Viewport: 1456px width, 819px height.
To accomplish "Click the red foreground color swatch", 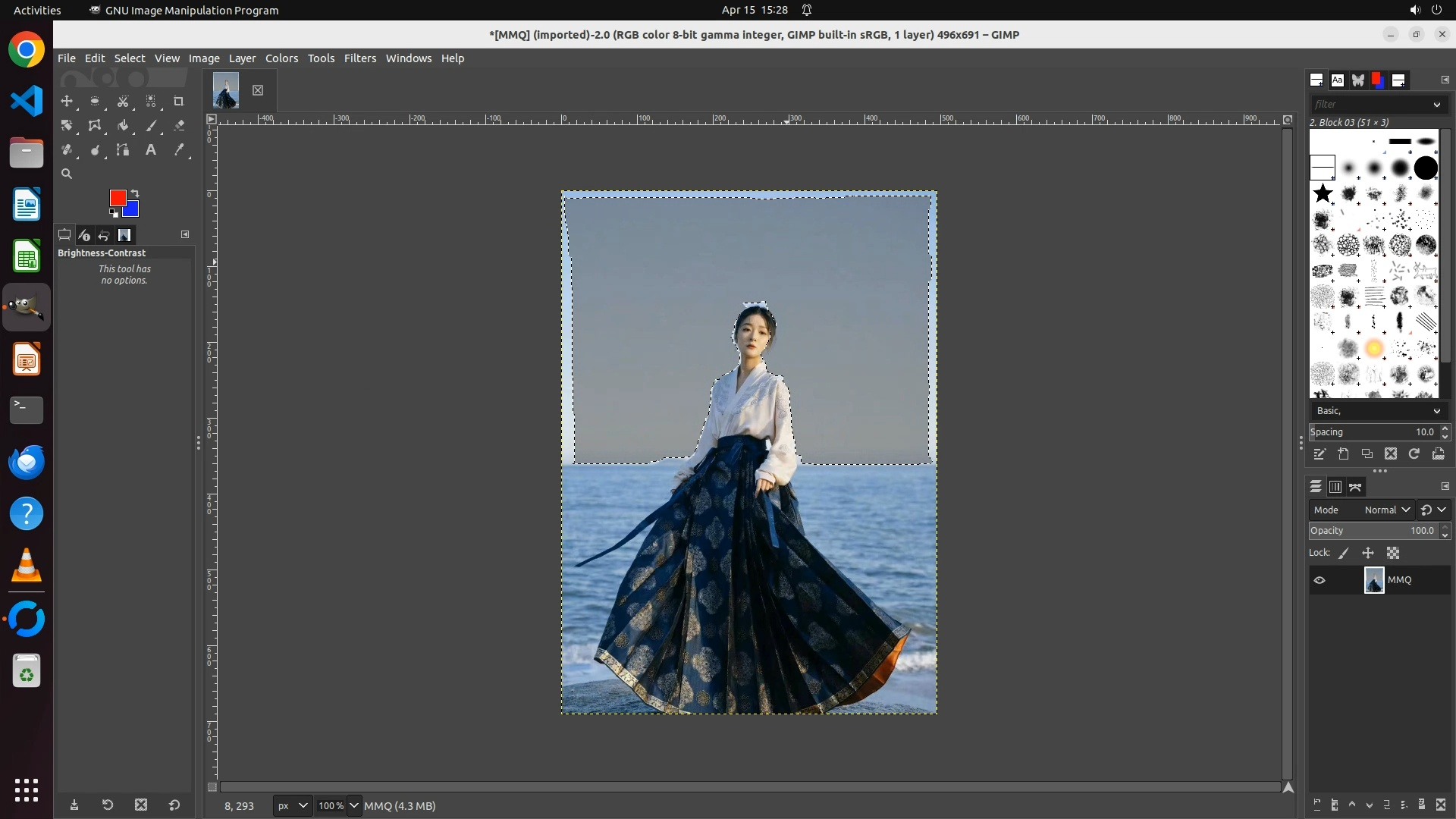I will click(x=117, y=197).
